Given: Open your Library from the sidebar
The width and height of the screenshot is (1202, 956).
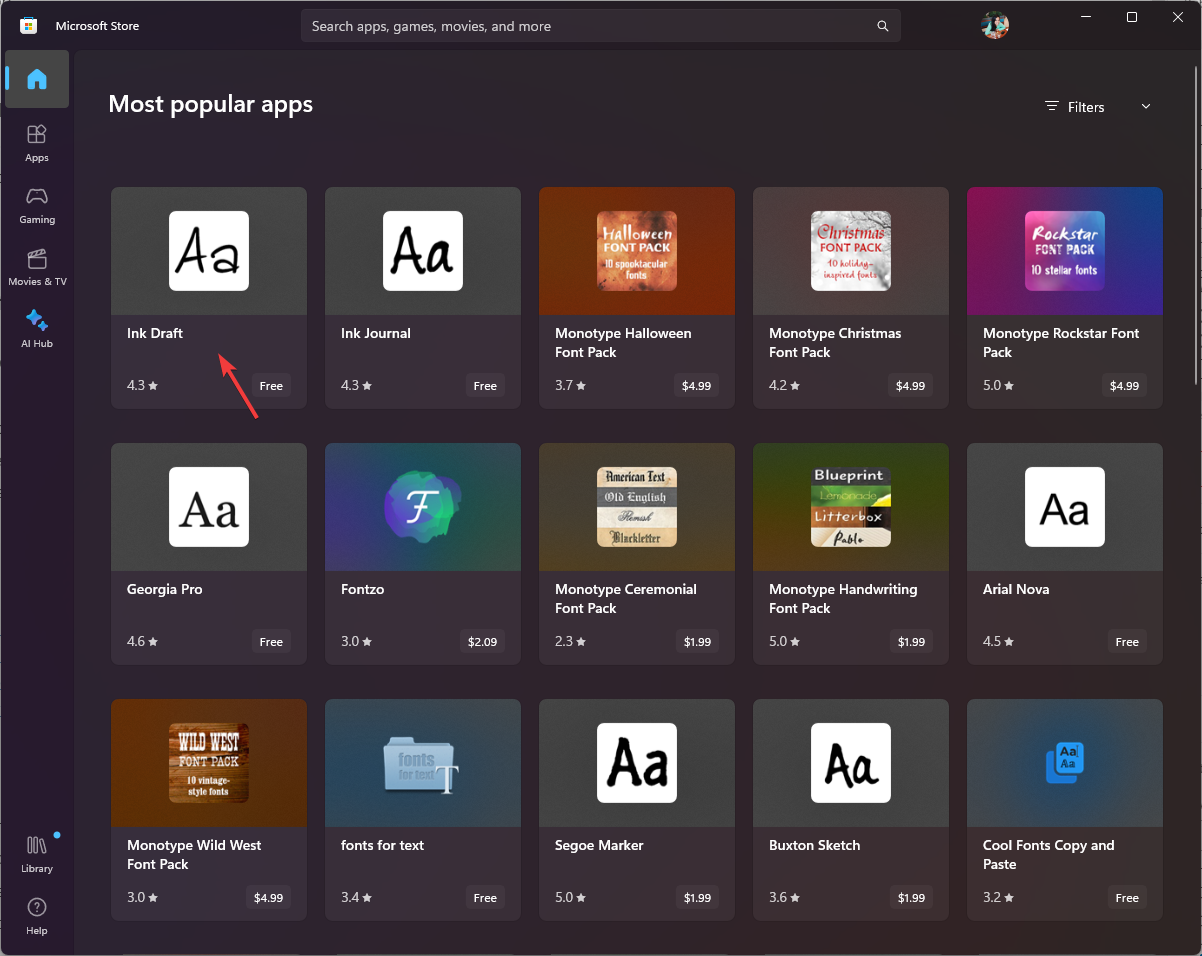Looking at the screenshot, I should pyautogui.click(x=36, y=852).
